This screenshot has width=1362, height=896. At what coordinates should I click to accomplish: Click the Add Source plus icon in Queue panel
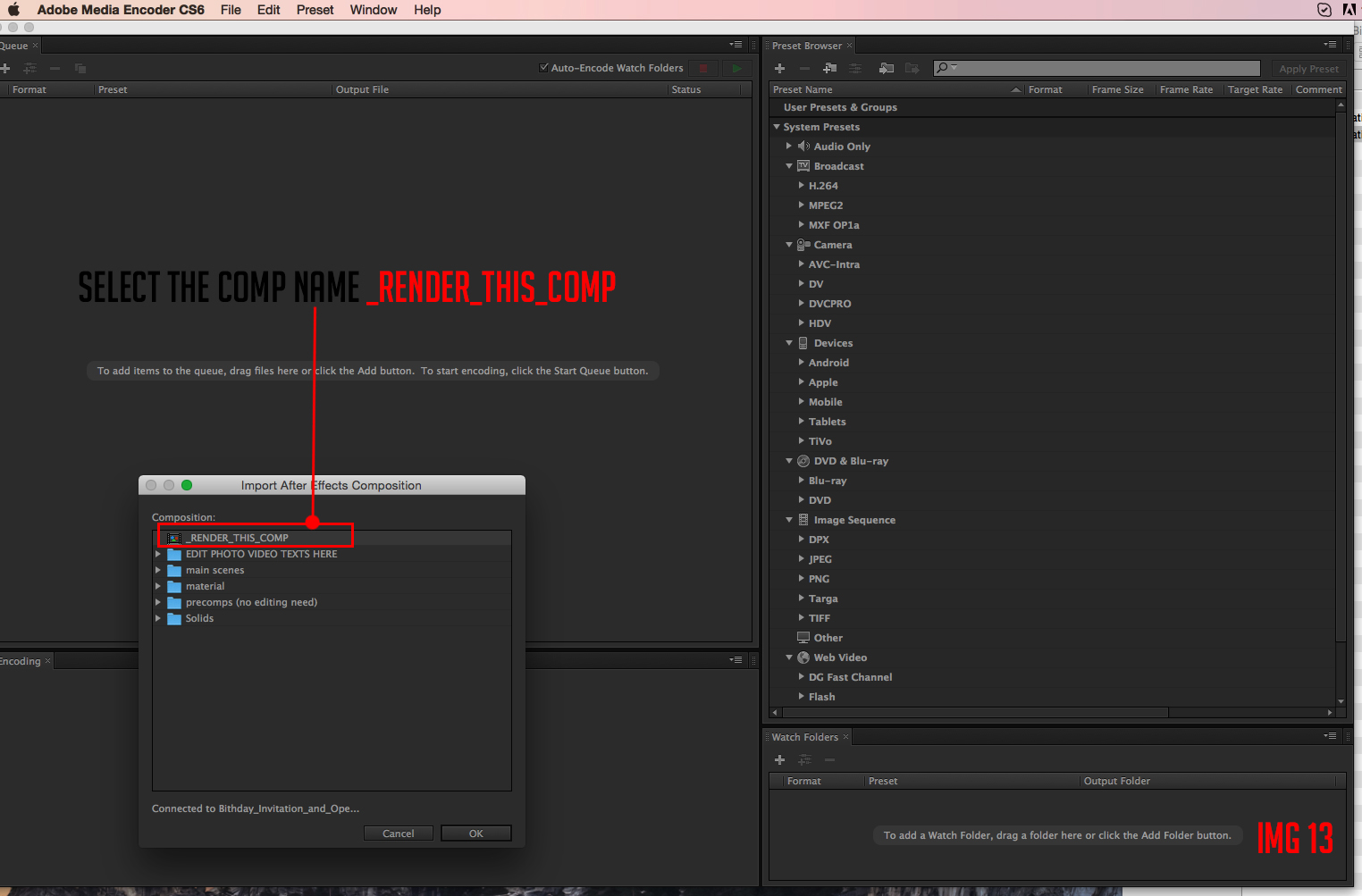point(4,69)
